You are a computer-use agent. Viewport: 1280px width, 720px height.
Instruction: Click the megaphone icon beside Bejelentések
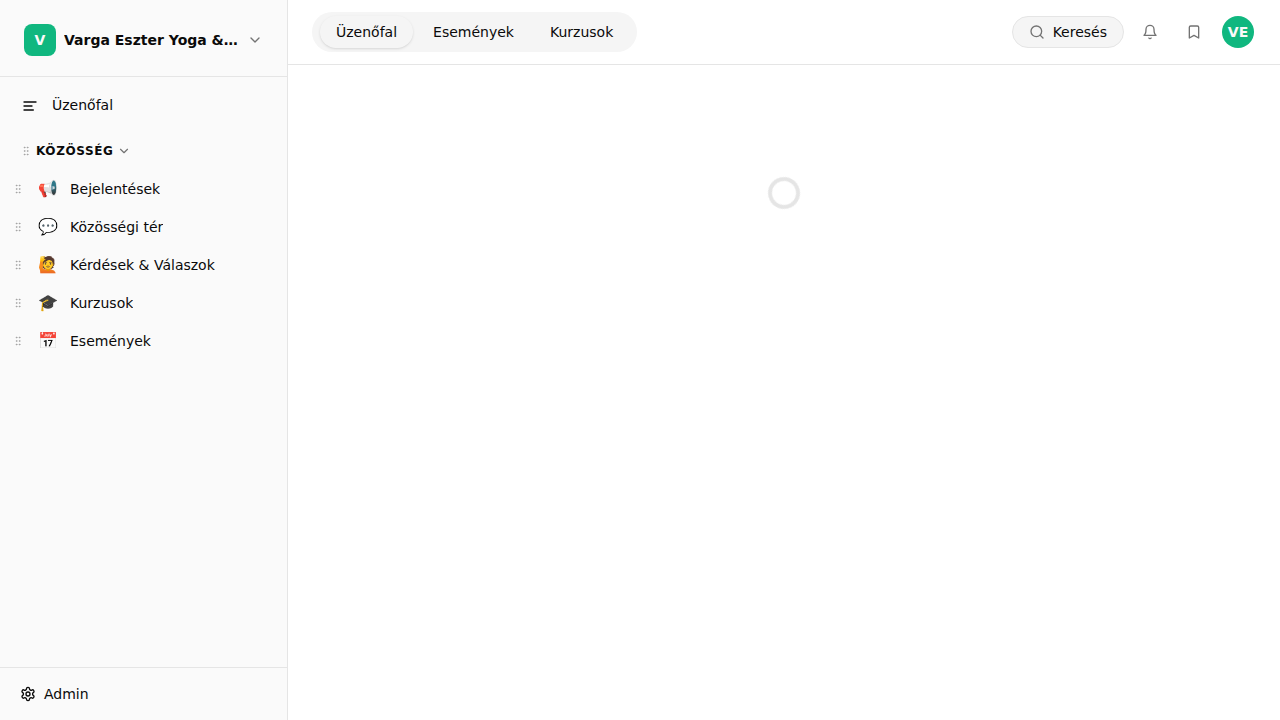click(x=48, y=189)
